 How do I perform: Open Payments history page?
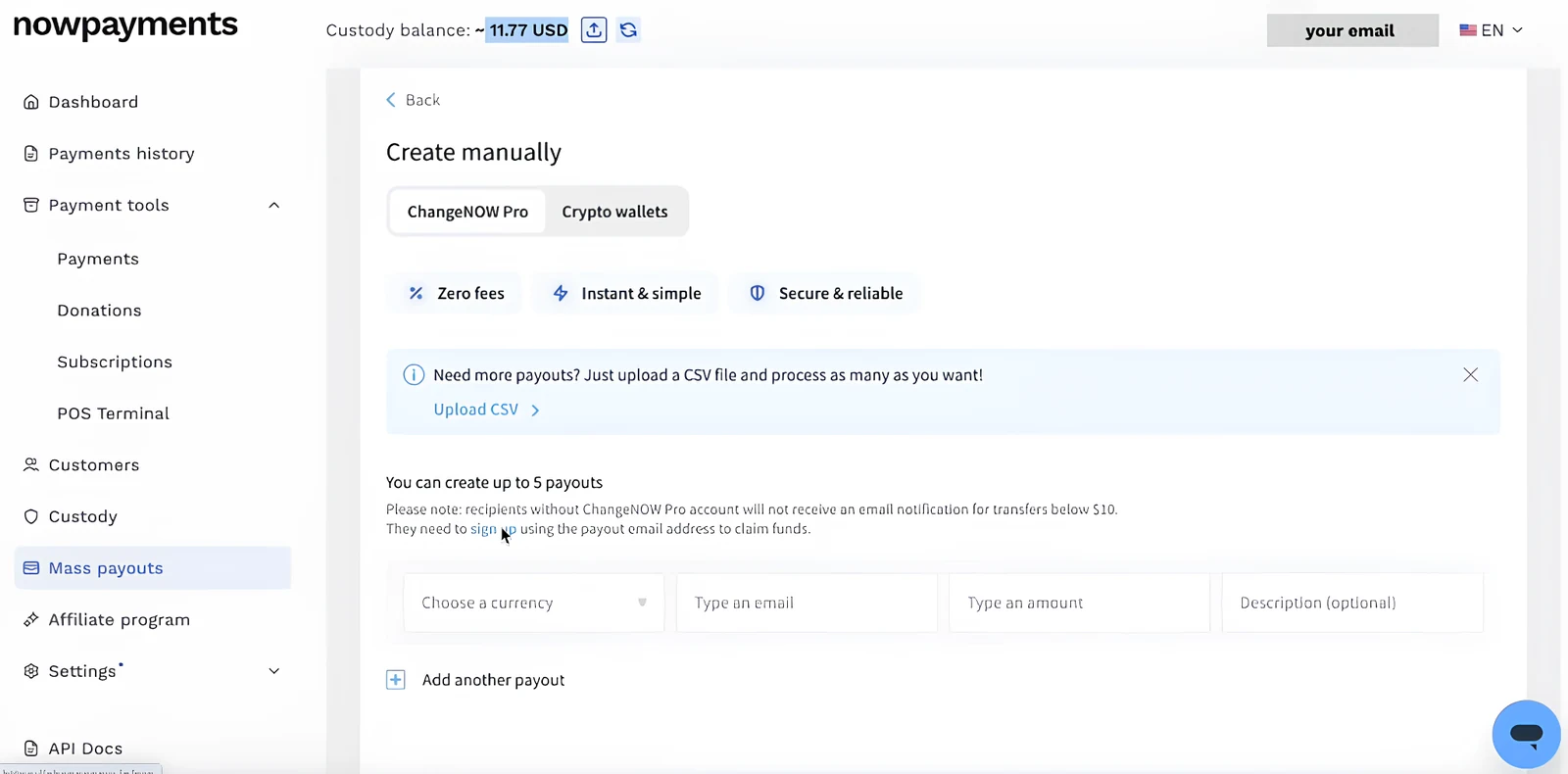pos(122,154)
